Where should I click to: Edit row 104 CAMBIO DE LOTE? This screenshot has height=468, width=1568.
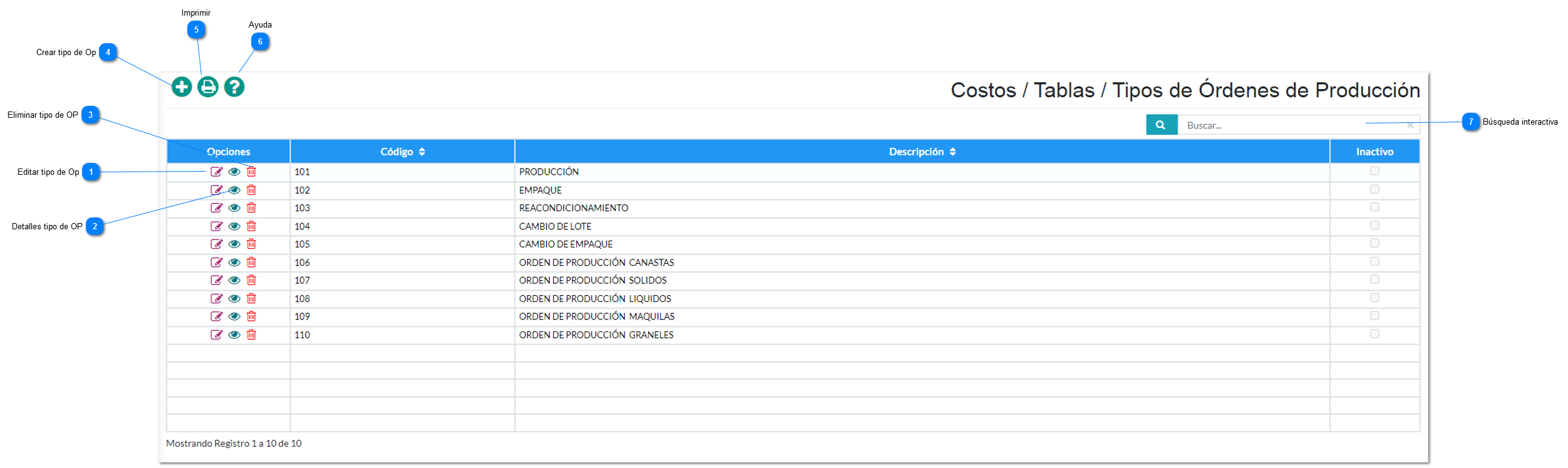click(x=217, y=226)
